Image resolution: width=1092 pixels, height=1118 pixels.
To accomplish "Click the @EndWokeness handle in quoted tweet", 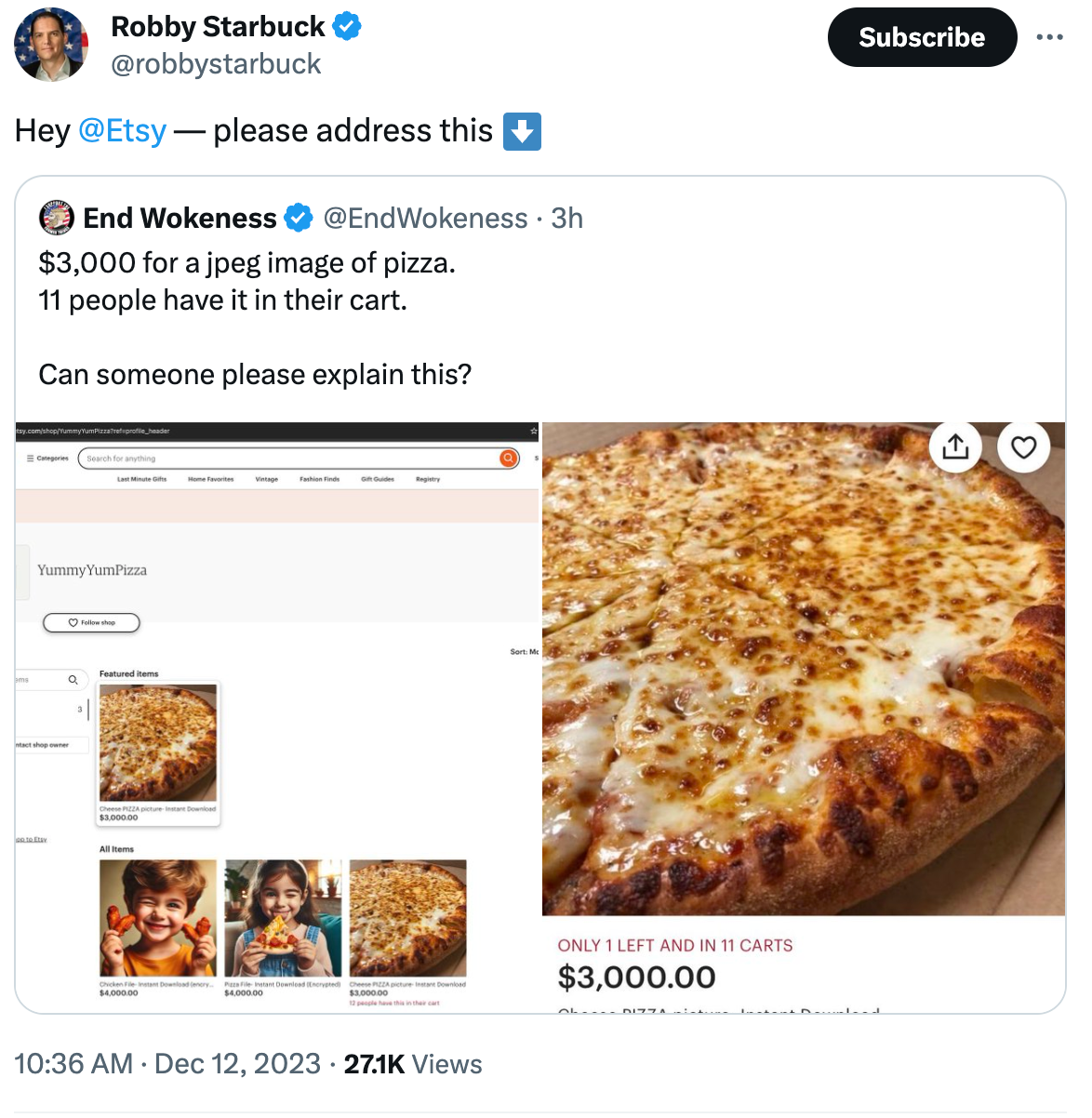I will click(x=425, y=219).
